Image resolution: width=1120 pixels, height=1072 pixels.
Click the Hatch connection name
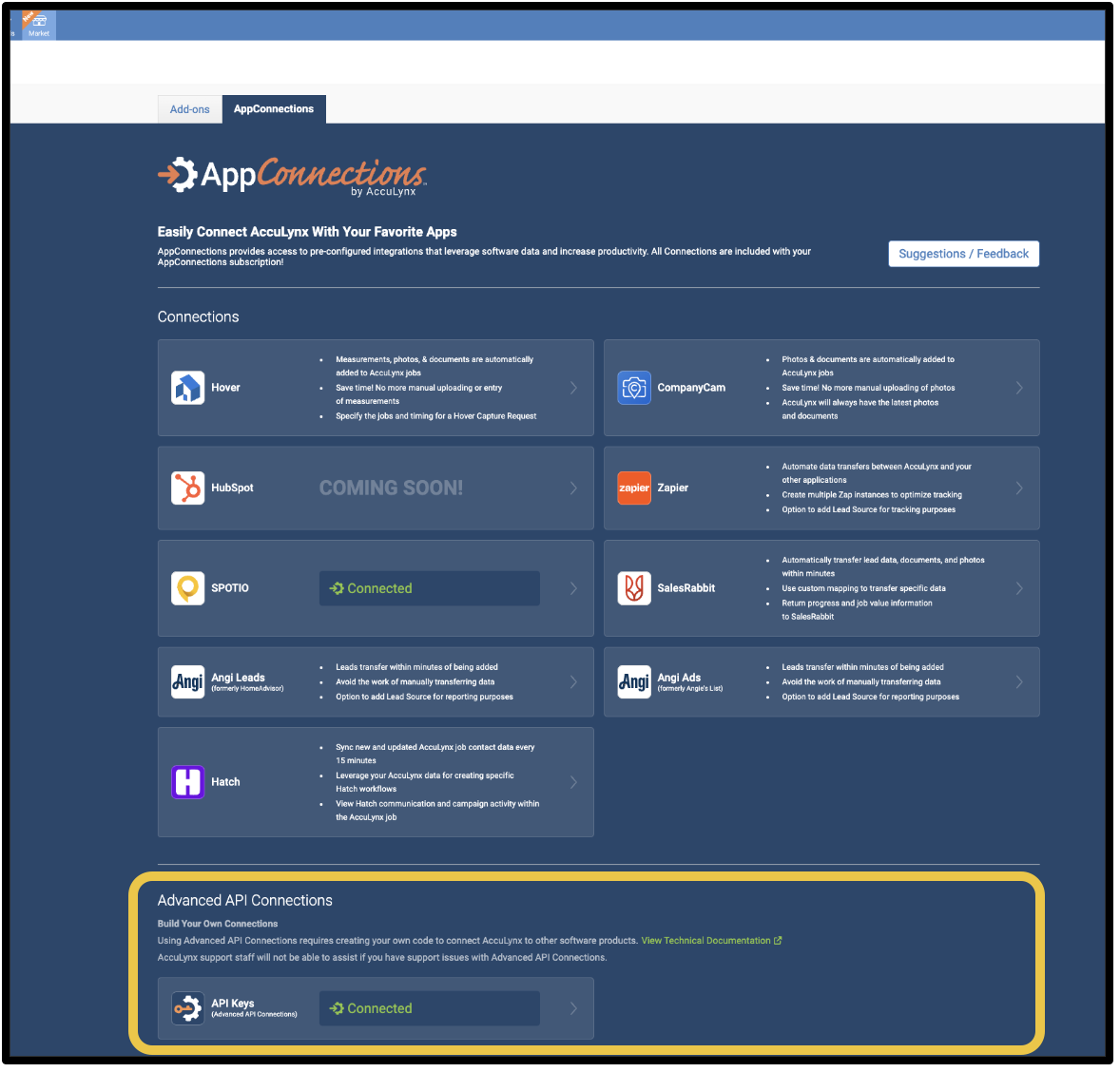click(225, 784)
